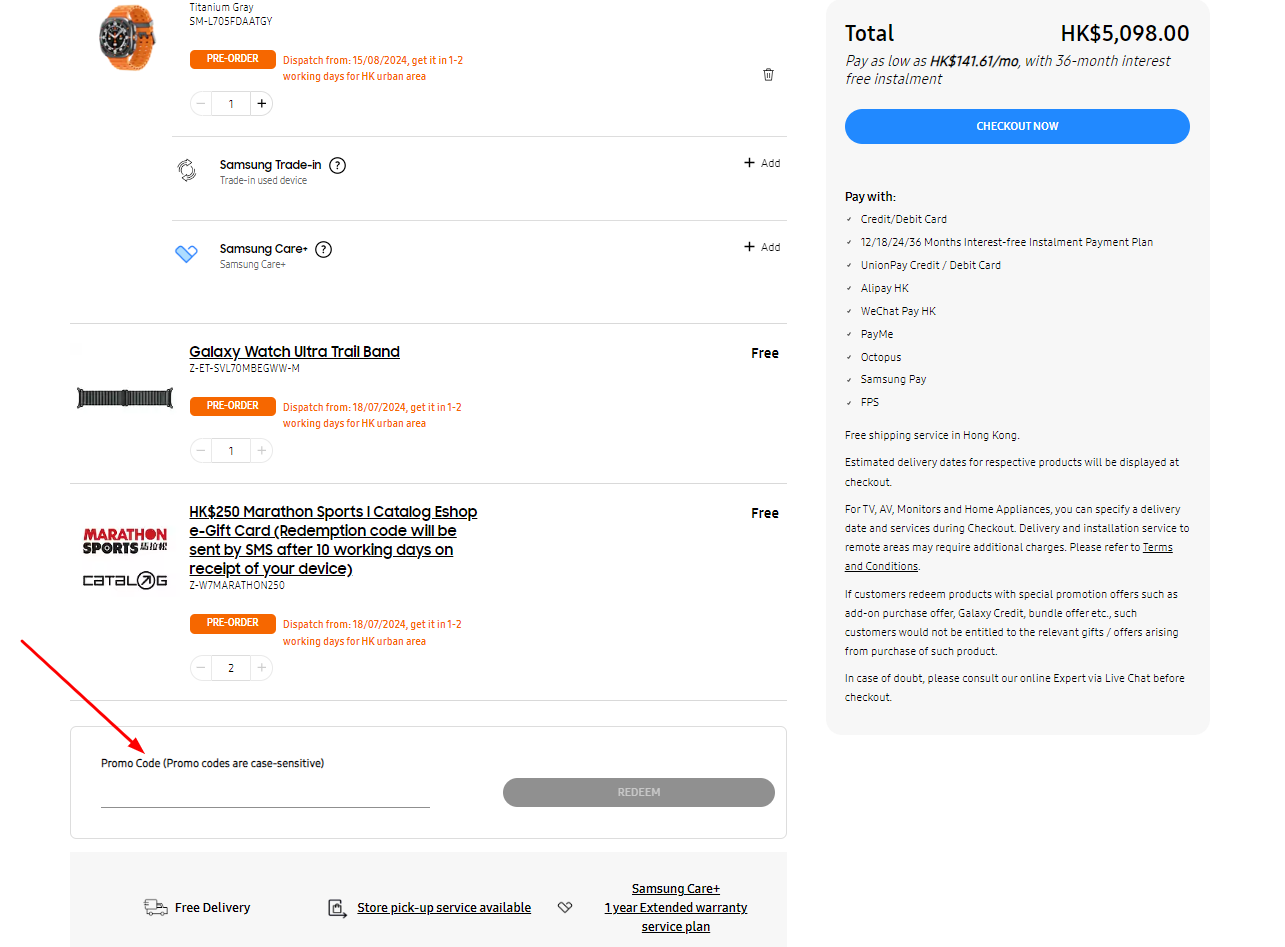Click 'PayMe' payment option text
Screen dimensions: 1285x947
point(877,334)
